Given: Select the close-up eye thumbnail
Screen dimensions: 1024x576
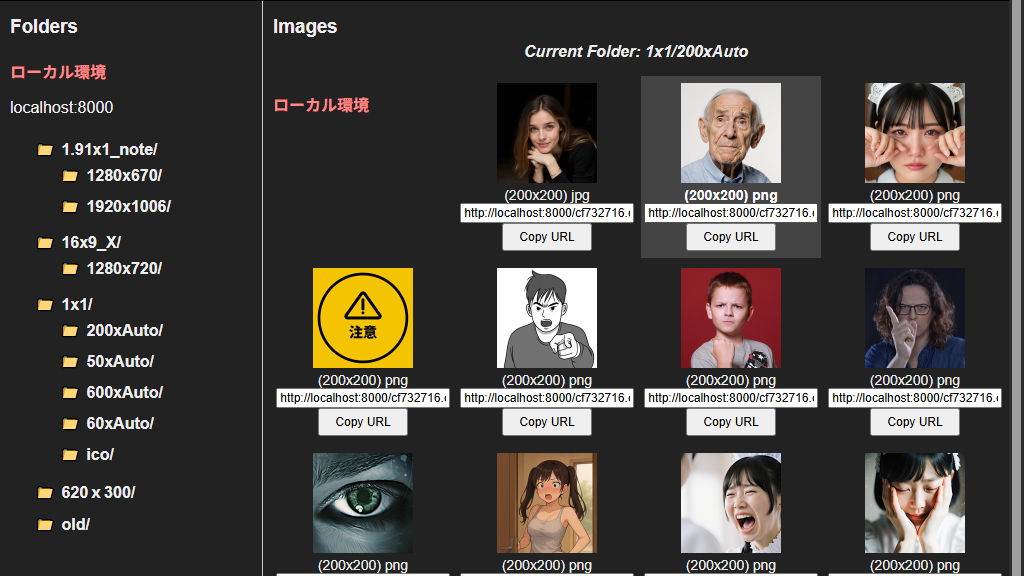Looking at the screenshot, I should click(x=363, y=503).
